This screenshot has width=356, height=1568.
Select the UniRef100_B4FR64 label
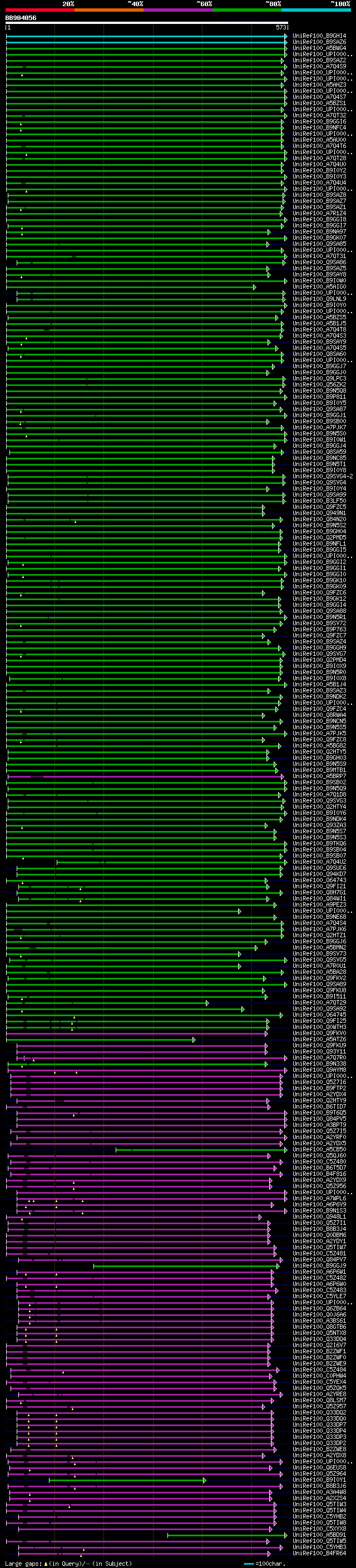(x=319, y=1553)
